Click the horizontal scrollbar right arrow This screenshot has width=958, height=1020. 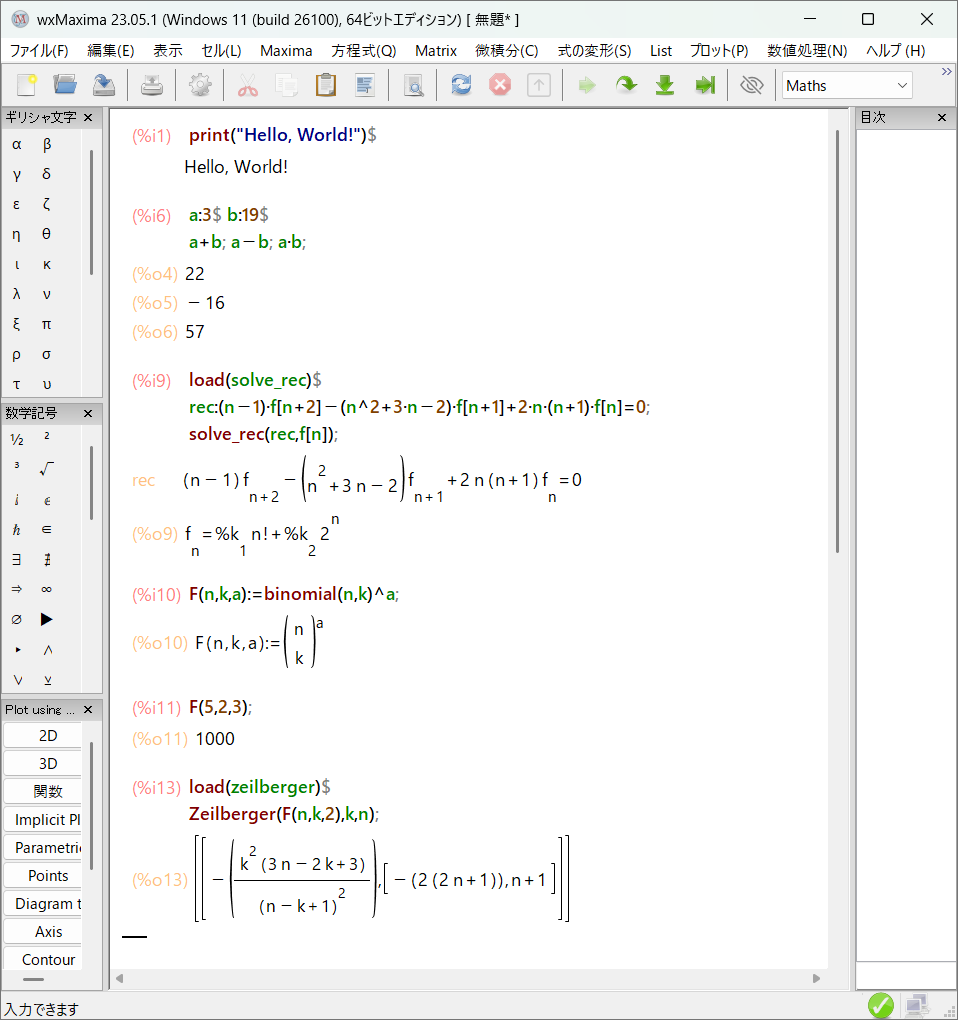(816, 978)
